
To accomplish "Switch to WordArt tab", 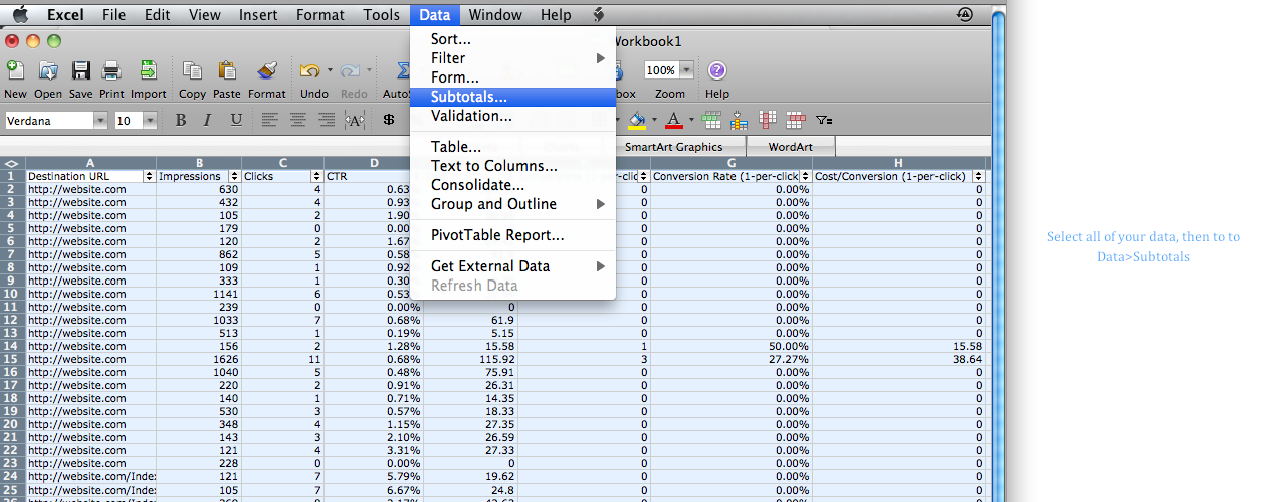I will point(790,147).
